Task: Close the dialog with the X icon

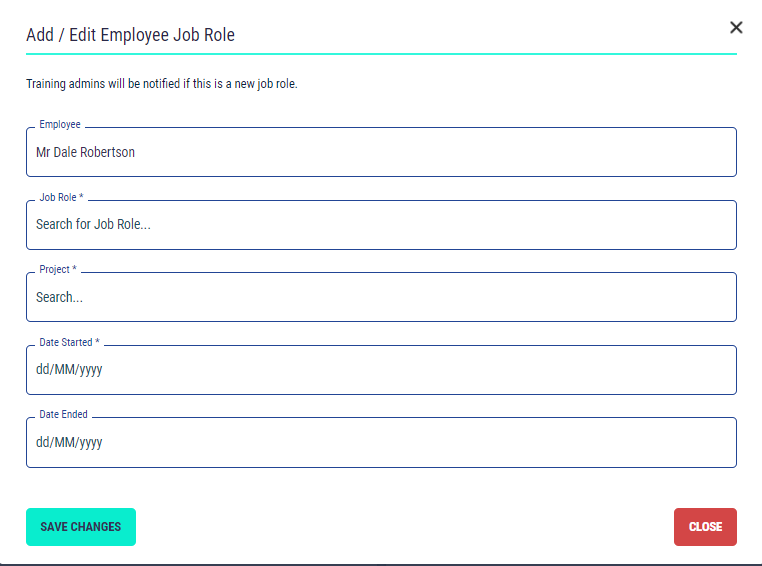Action: 736,28
